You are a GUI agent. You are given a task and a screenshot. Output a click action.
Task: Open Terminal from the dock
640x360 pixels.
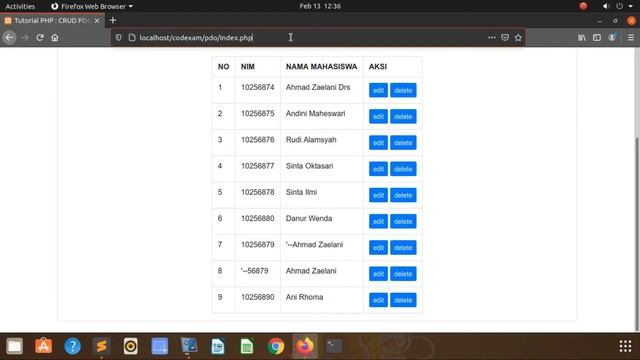[x=334, y=346]
